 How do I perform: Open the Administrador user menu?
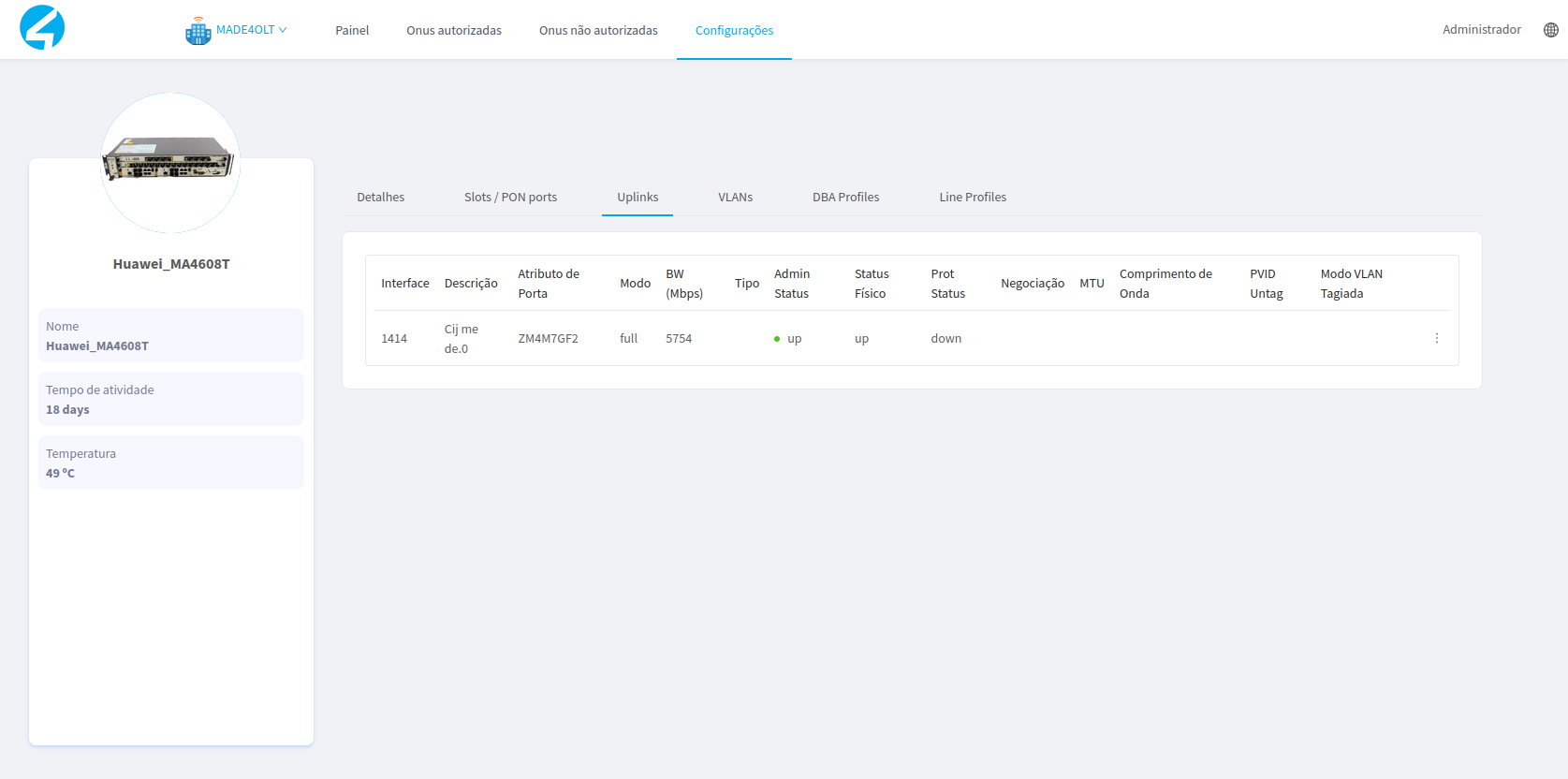pos(1481,30)
